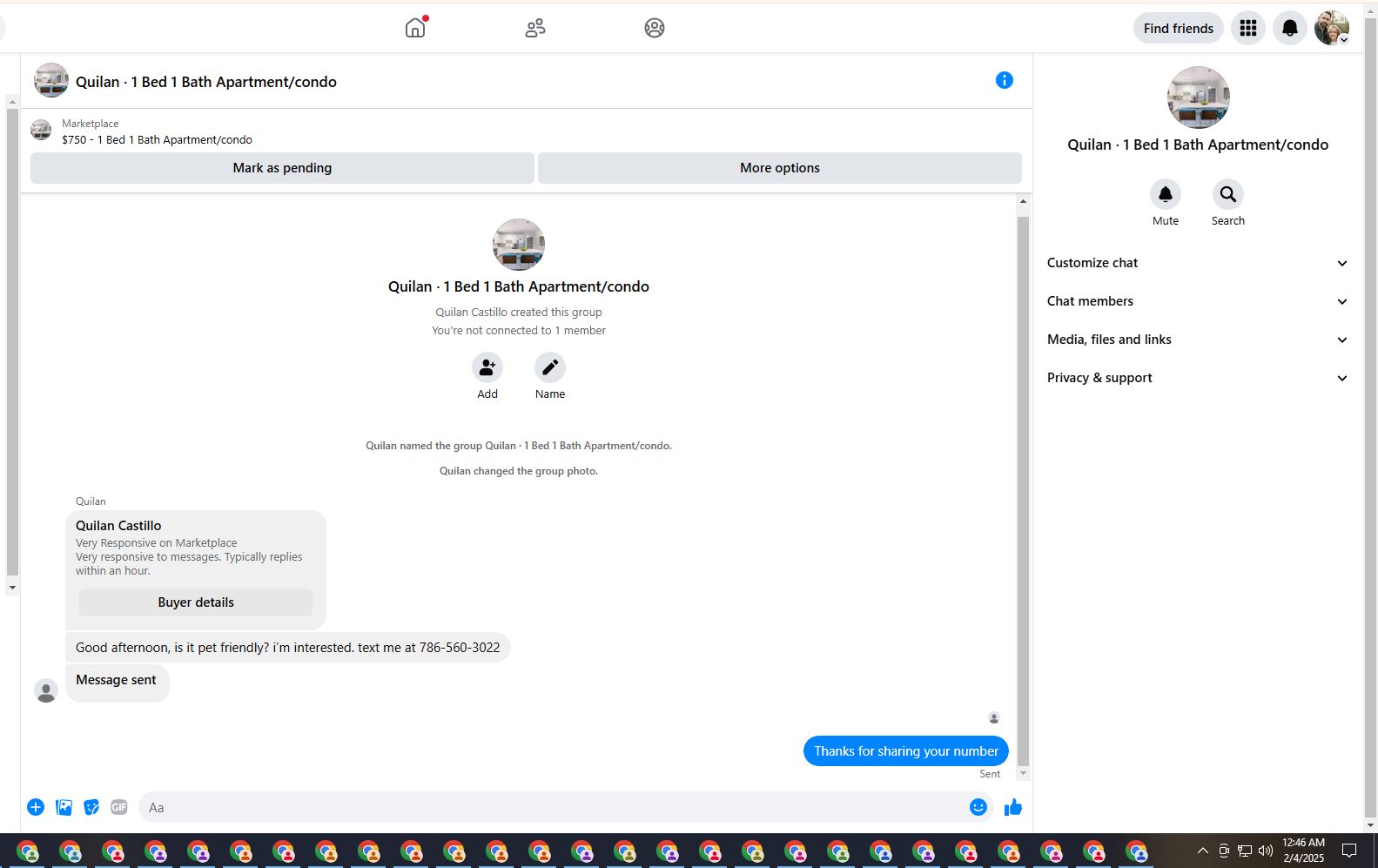Click the chat window vertical scrollbar
1378x868 pixels.
1023,490
